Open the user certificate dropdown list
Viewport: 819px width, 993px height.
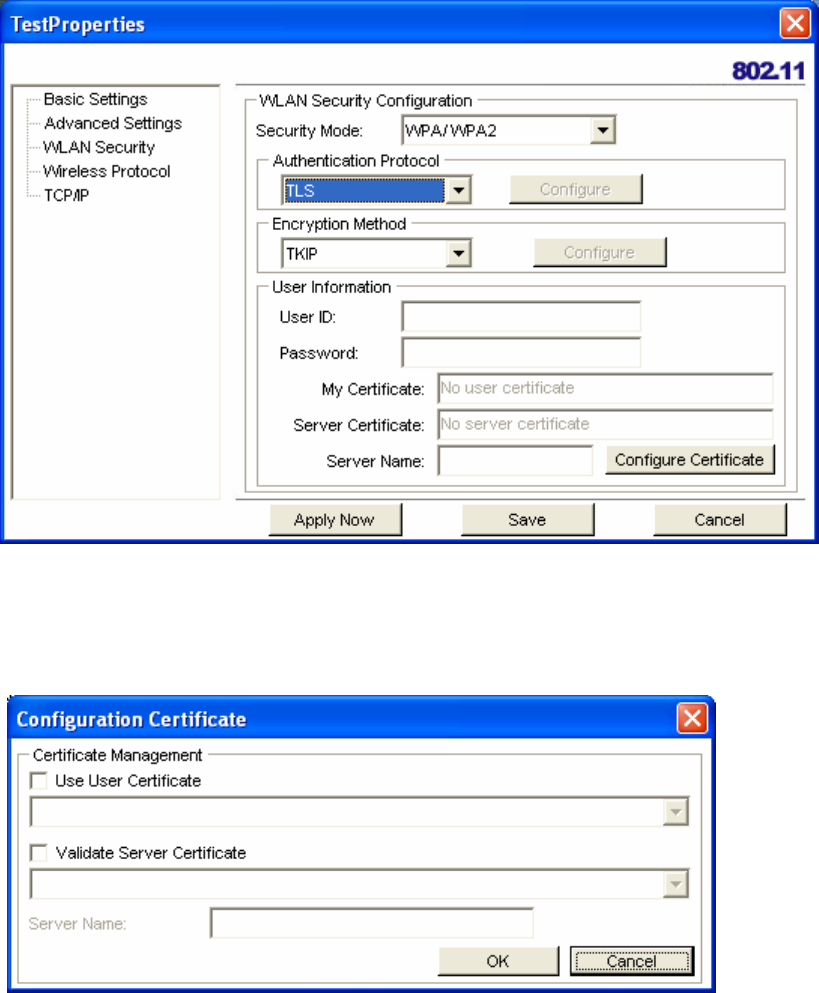click(x=676, y=812)
